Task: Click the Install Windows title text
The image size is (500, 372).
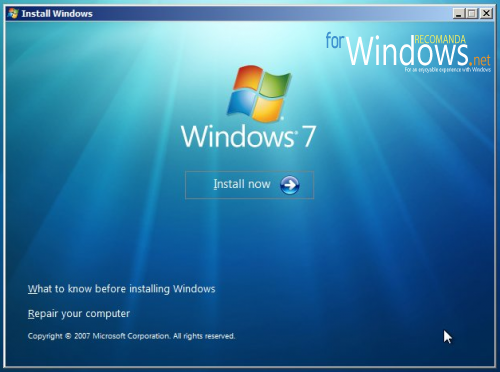Action: click(x=57, y=14)
